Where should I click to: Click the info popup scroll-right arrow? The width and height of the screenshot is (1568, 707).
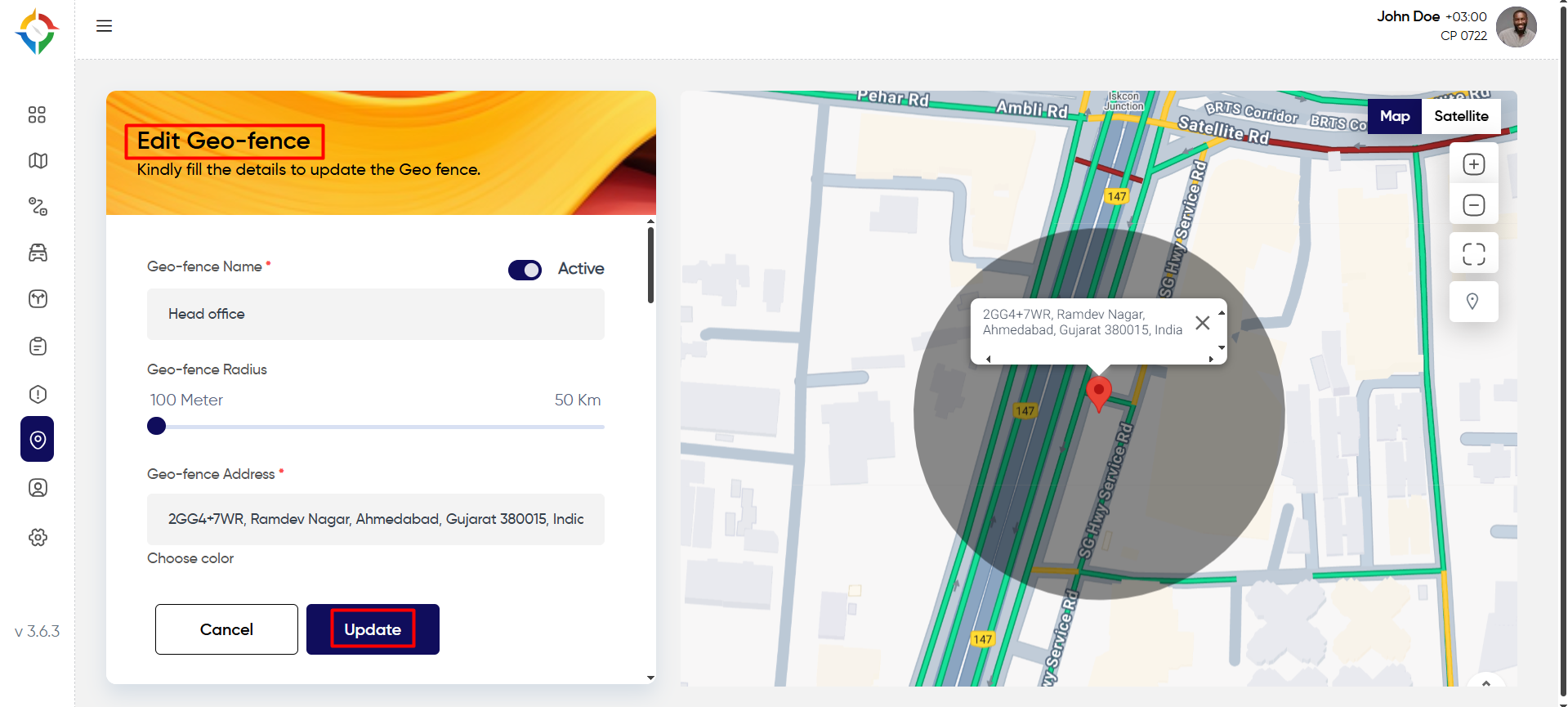point(1211,360)
